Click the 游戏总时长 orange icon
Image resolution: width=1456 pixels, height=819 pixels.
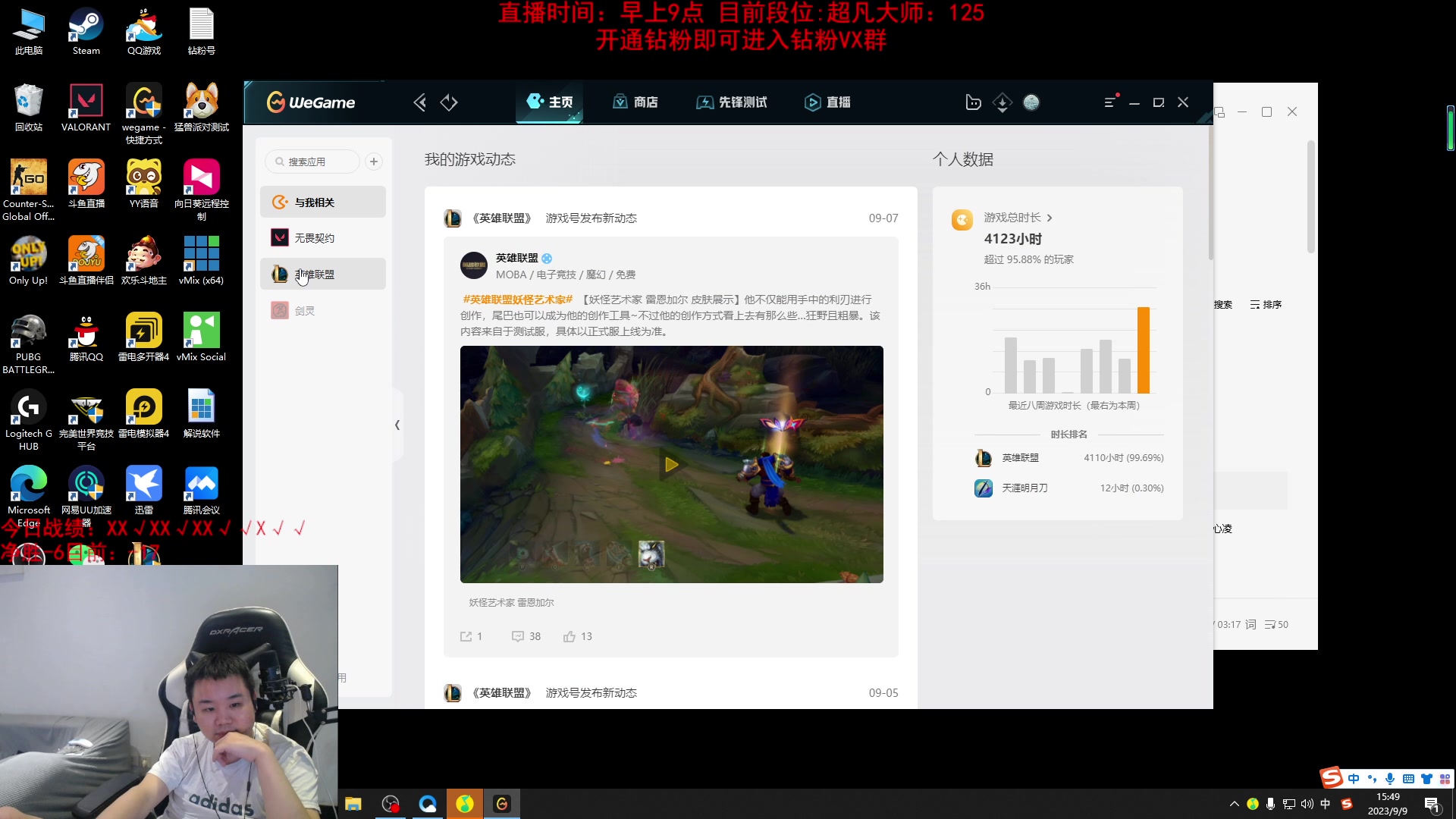coord(962,220)
